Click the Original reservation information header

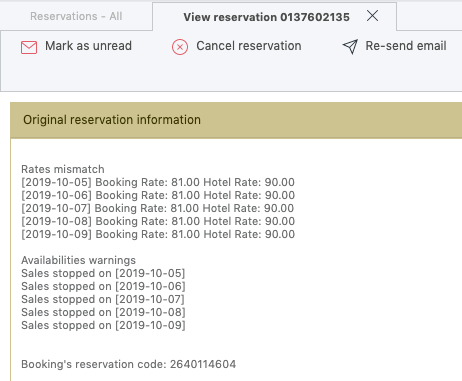(236, 120)
